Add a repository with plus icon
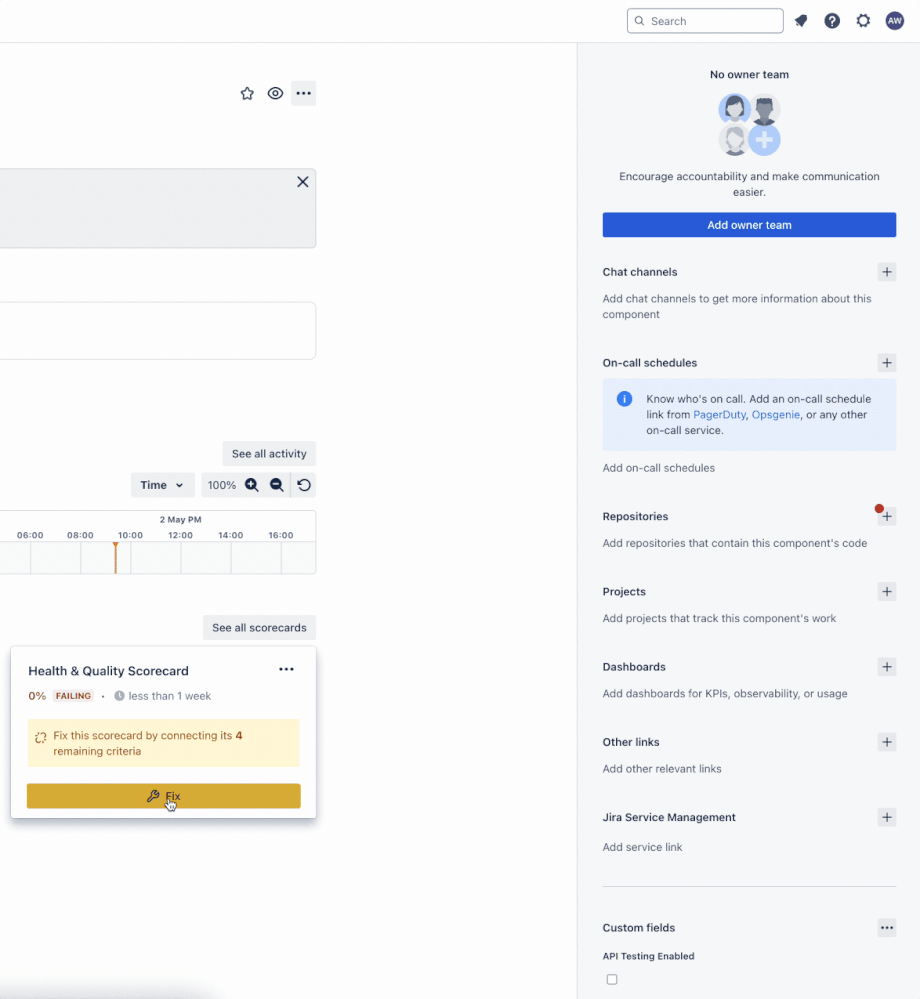This screenshot has width=920, height=999. (x=887, y=517)
